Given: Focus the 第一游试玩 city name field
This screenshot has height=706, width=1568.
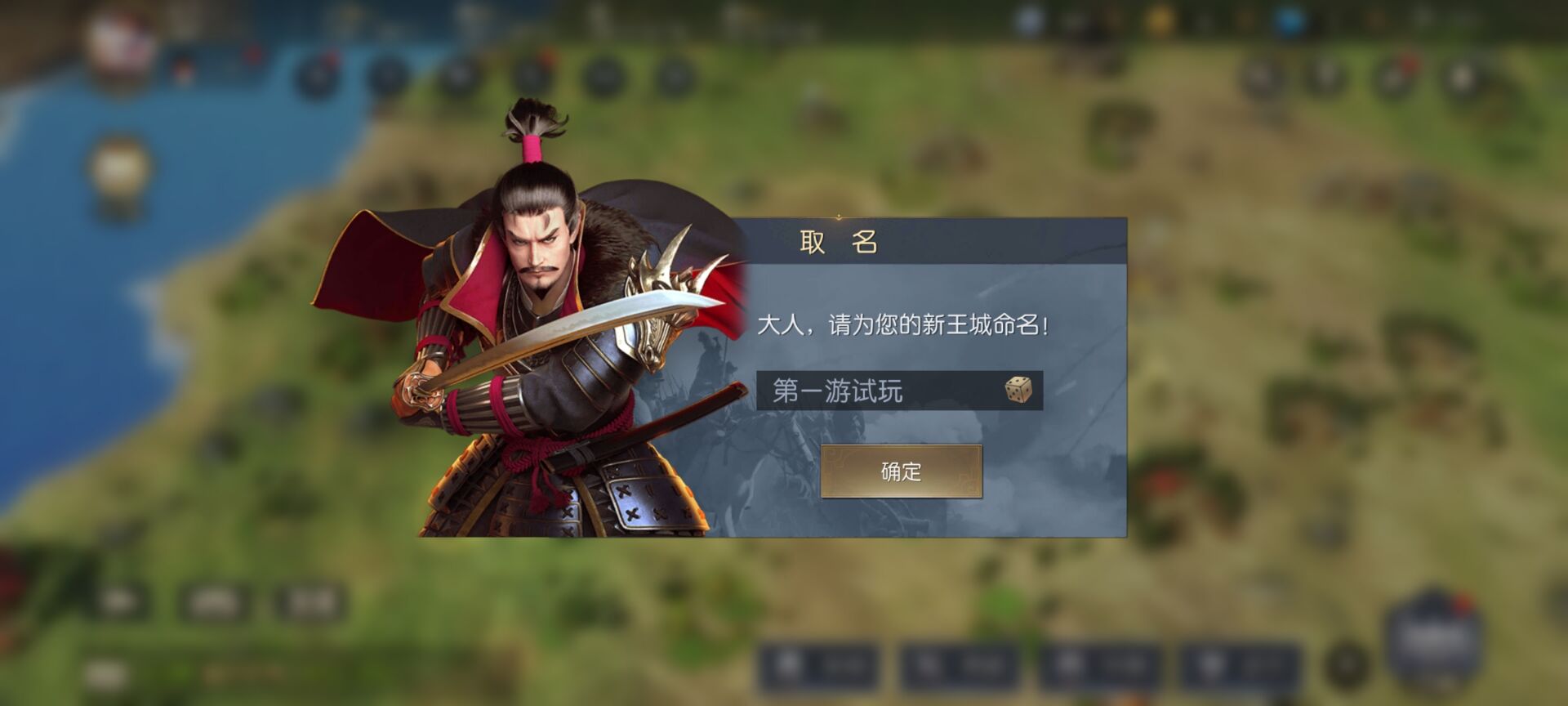Looking at the screenshot, I should pos(899,391).
